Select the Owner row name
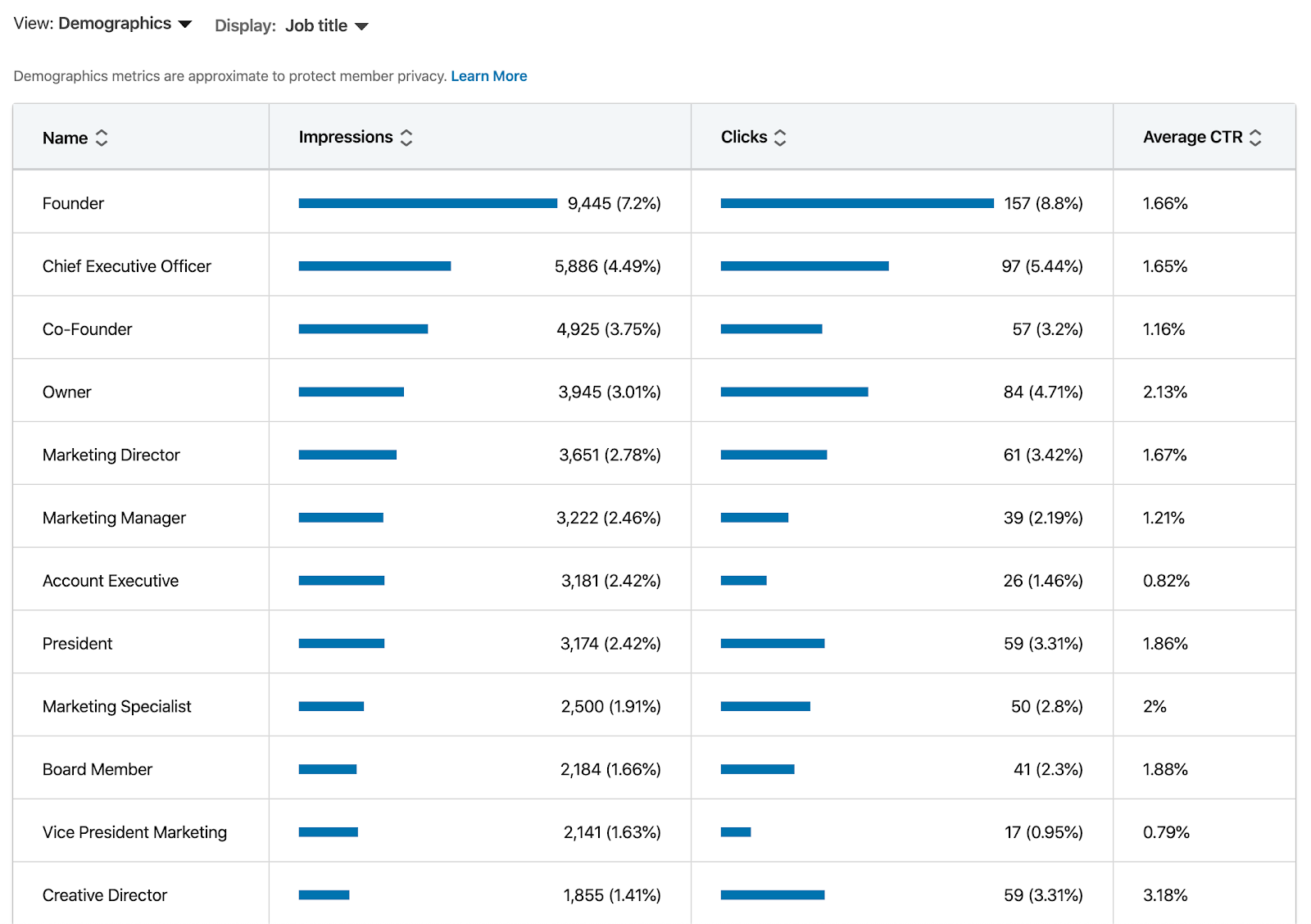1311x924 pixels. [x=67, y=392]
